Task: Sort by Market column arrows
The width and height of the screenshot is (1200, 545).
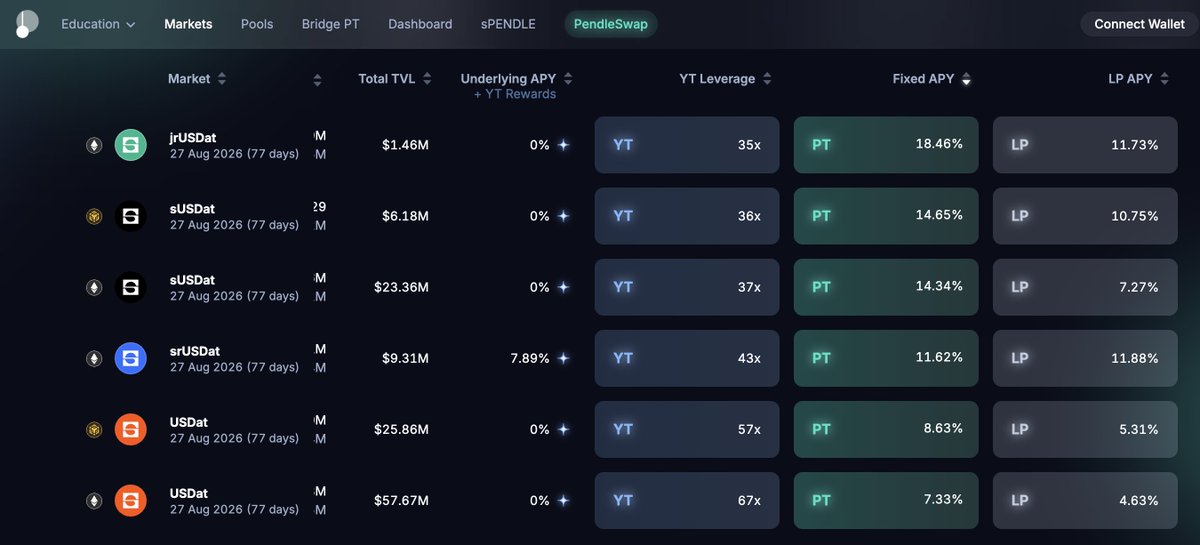Action: [222, 79]
